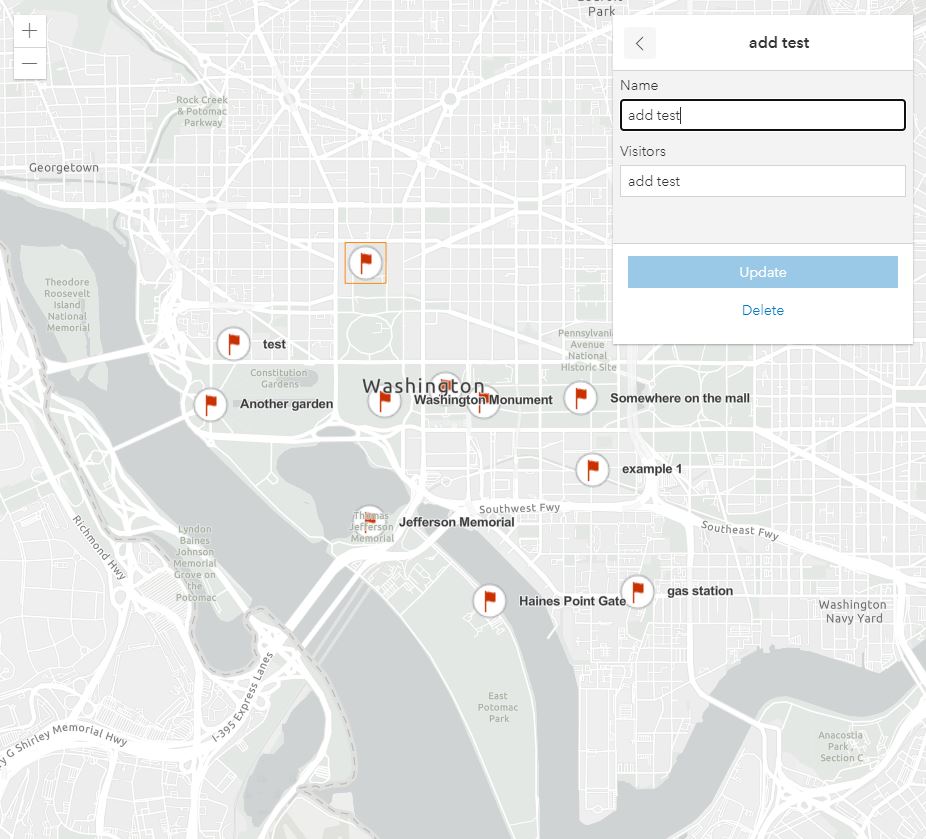Click the Update button
The height and width of the screenshot is (839, 926).
(762, 272)
